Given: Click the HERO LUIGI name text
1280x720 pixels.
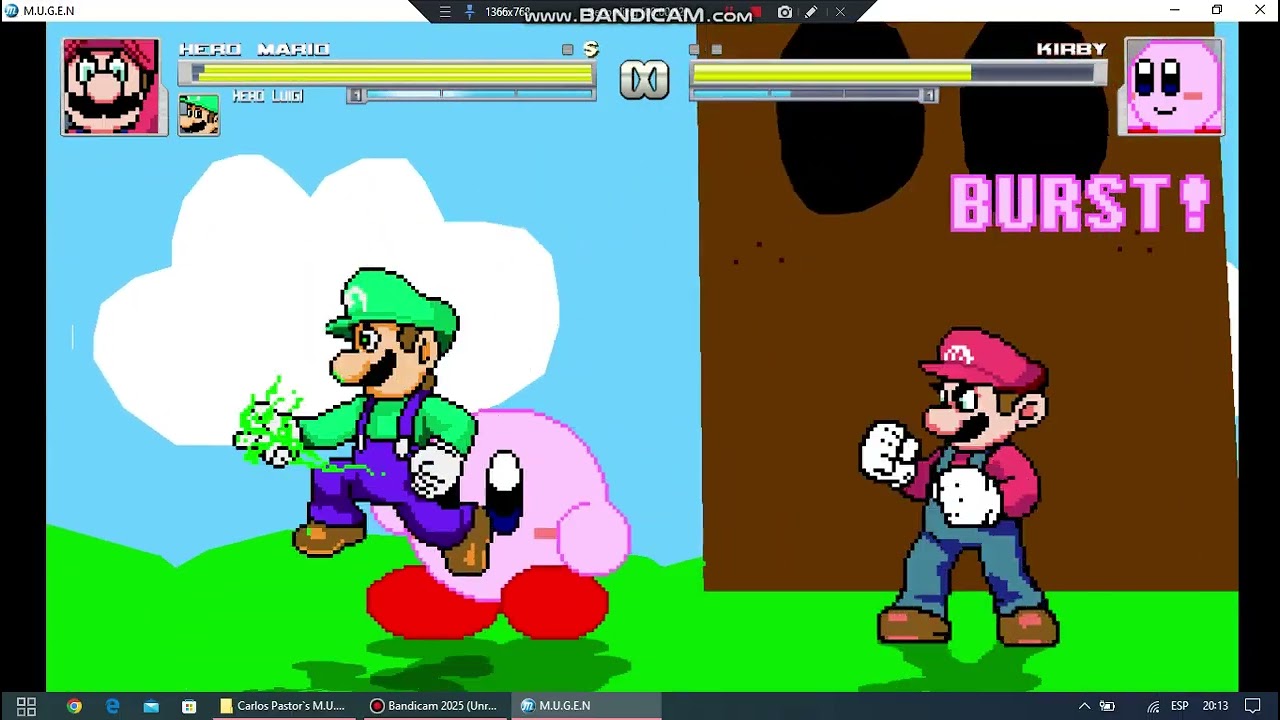Looking at the screenshot, I should (x=267, y=96).
